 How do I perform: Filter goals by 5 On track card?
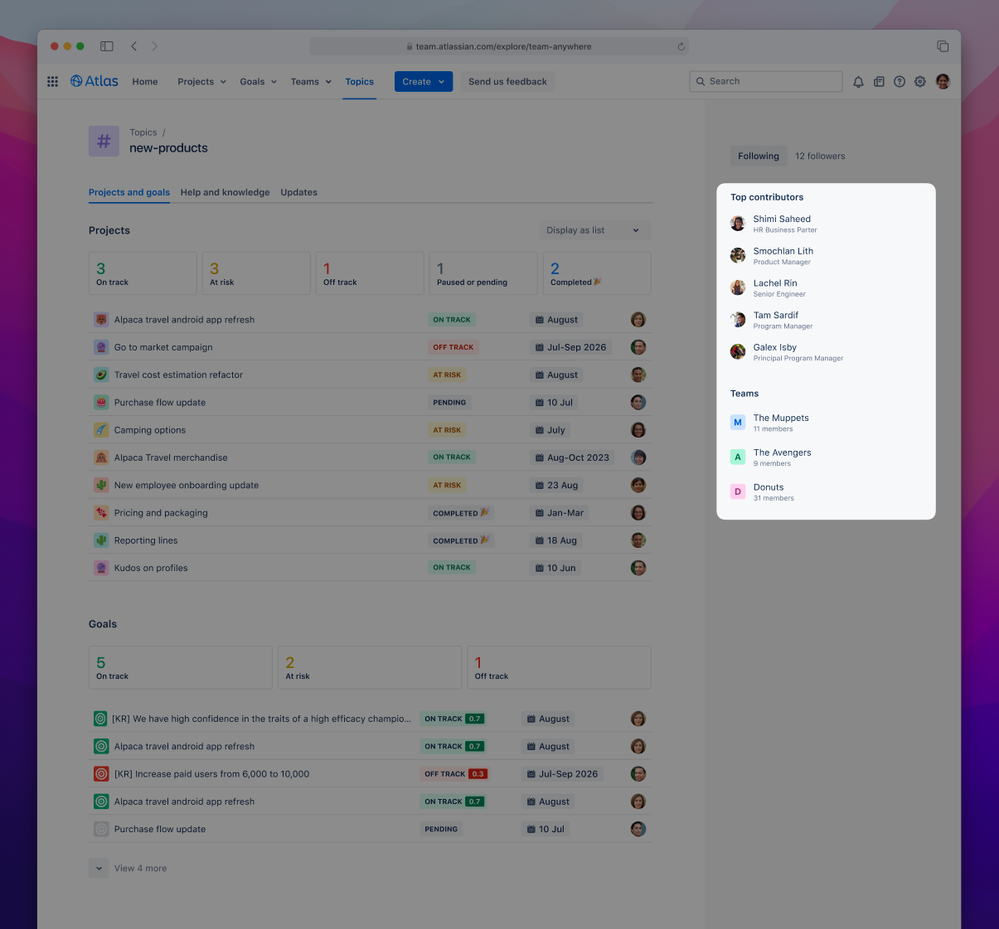pyautogui.click(x=180, y=667)
